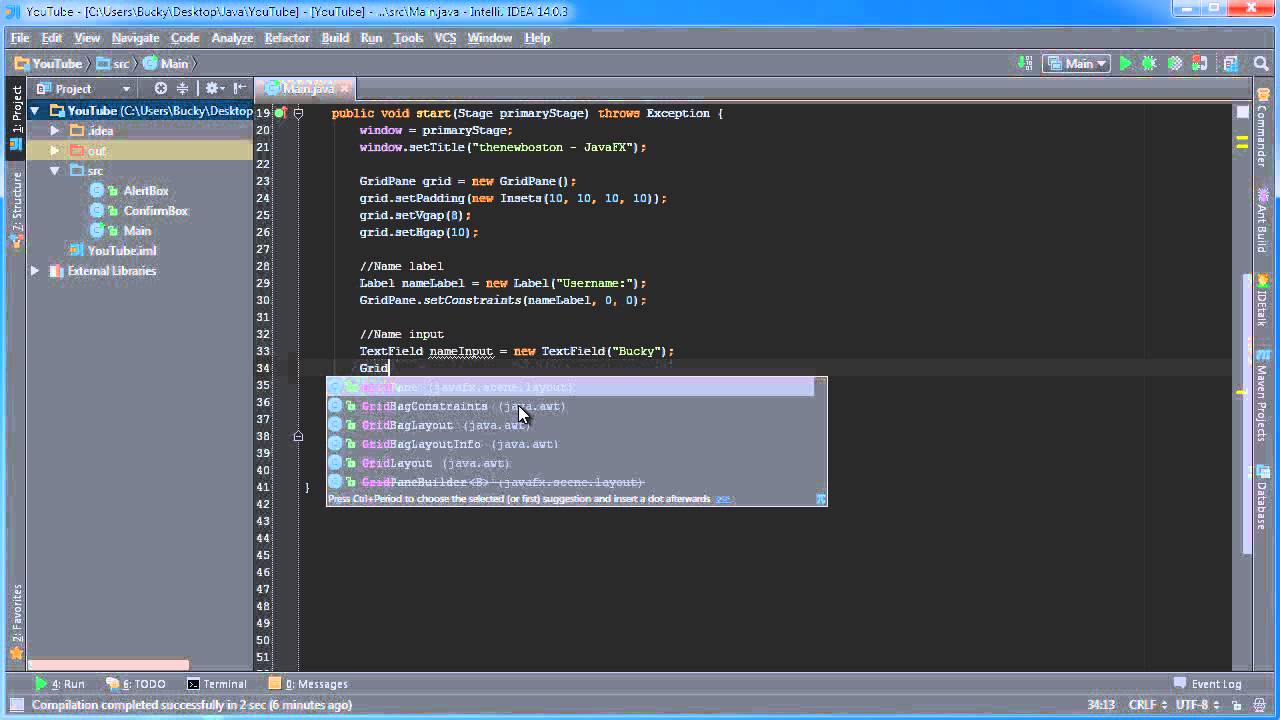This screenshot has width=1280, height=720.
Task: Open Project Structure icon in toolbar
Action: 1231,63
